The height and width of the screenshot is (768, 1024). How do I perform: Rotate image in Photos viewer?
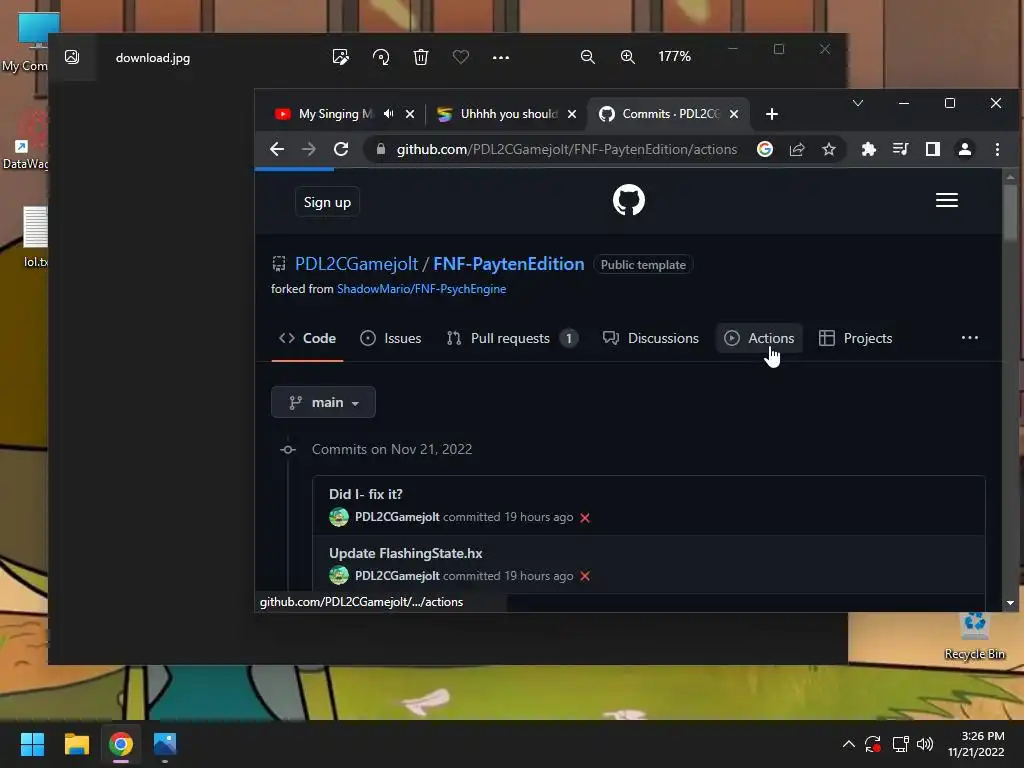tap(381, 57)
